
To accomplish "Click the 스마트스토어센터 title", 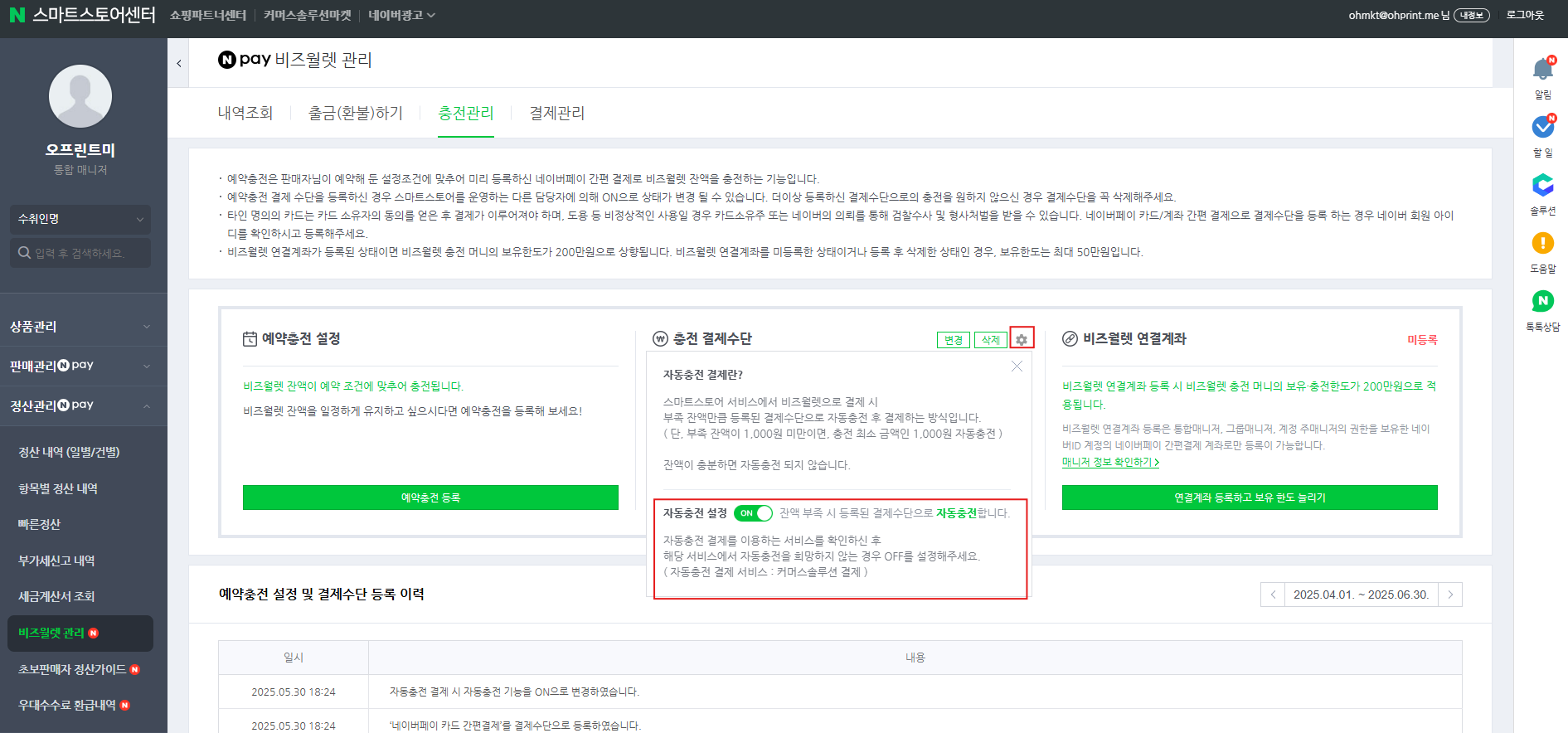I will coord(94,15).
